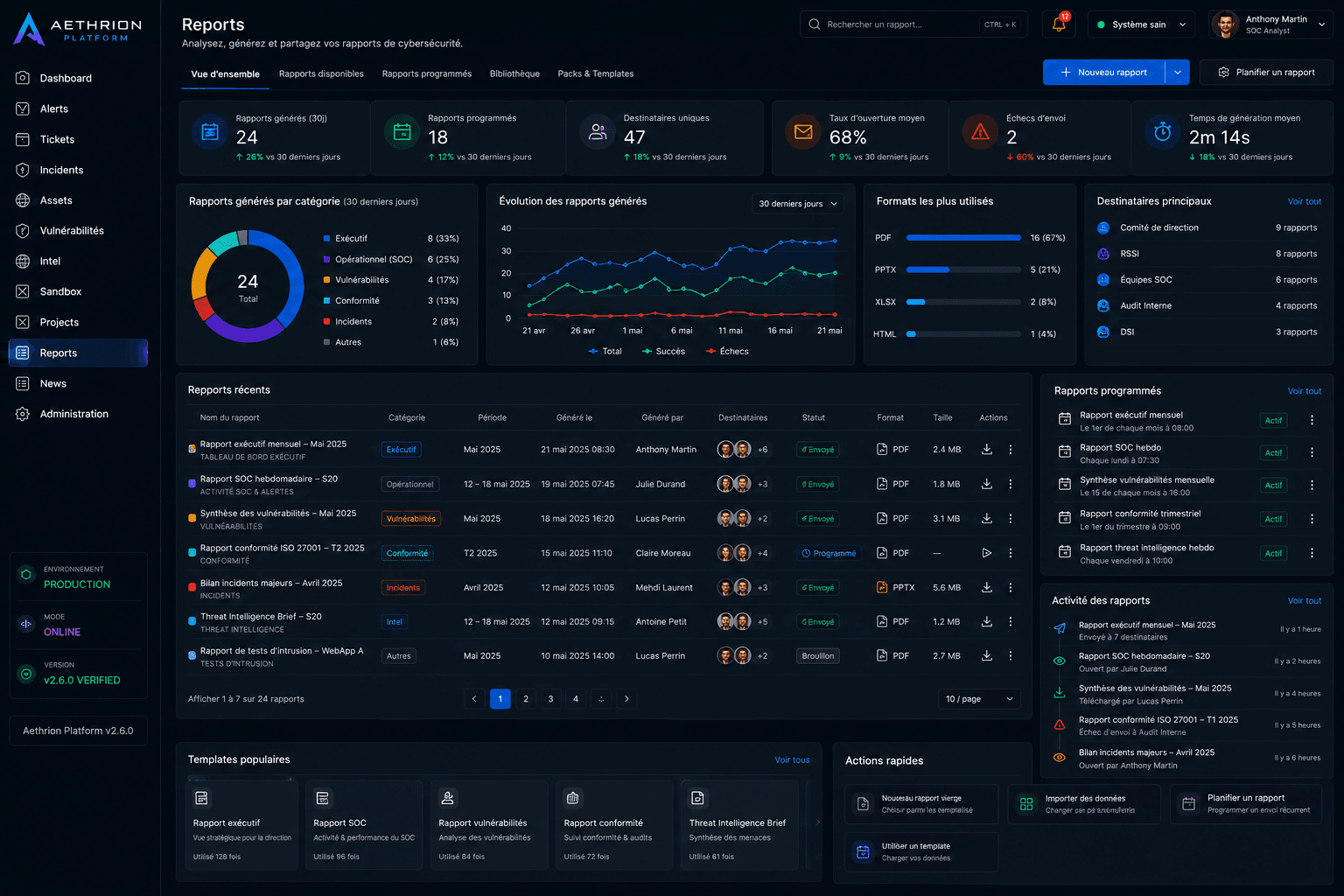Open the Threat Intelligence Brief template card

click(739, 825)
